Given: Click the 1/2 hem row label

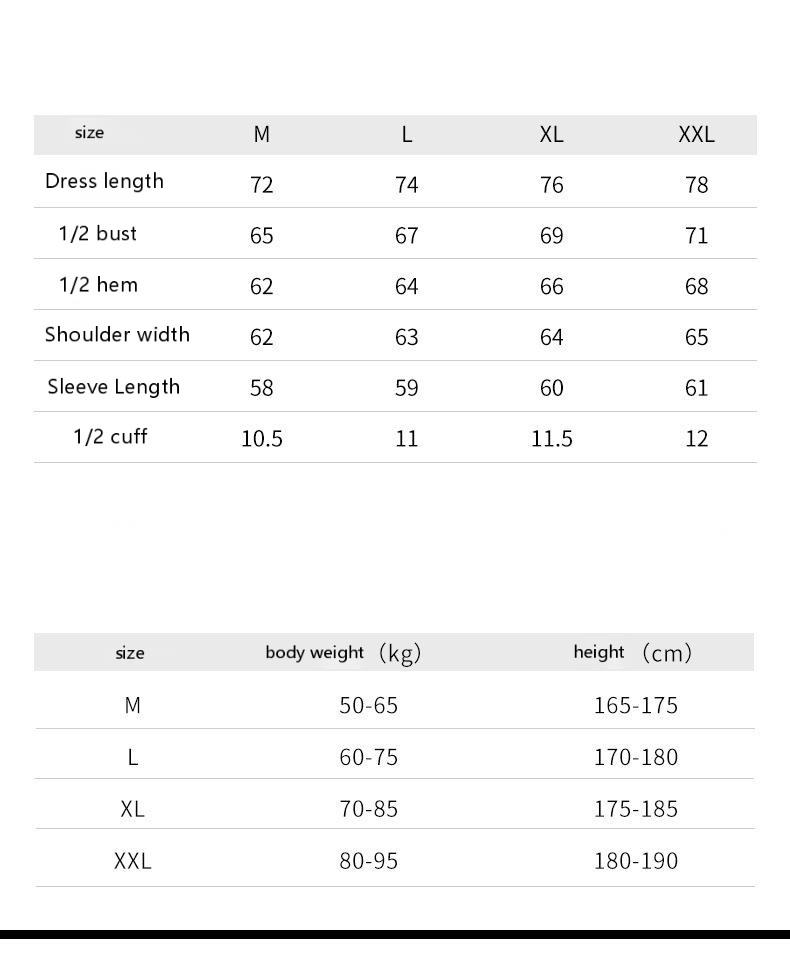Looking at the screenshot, I should [x=98, y=285].
